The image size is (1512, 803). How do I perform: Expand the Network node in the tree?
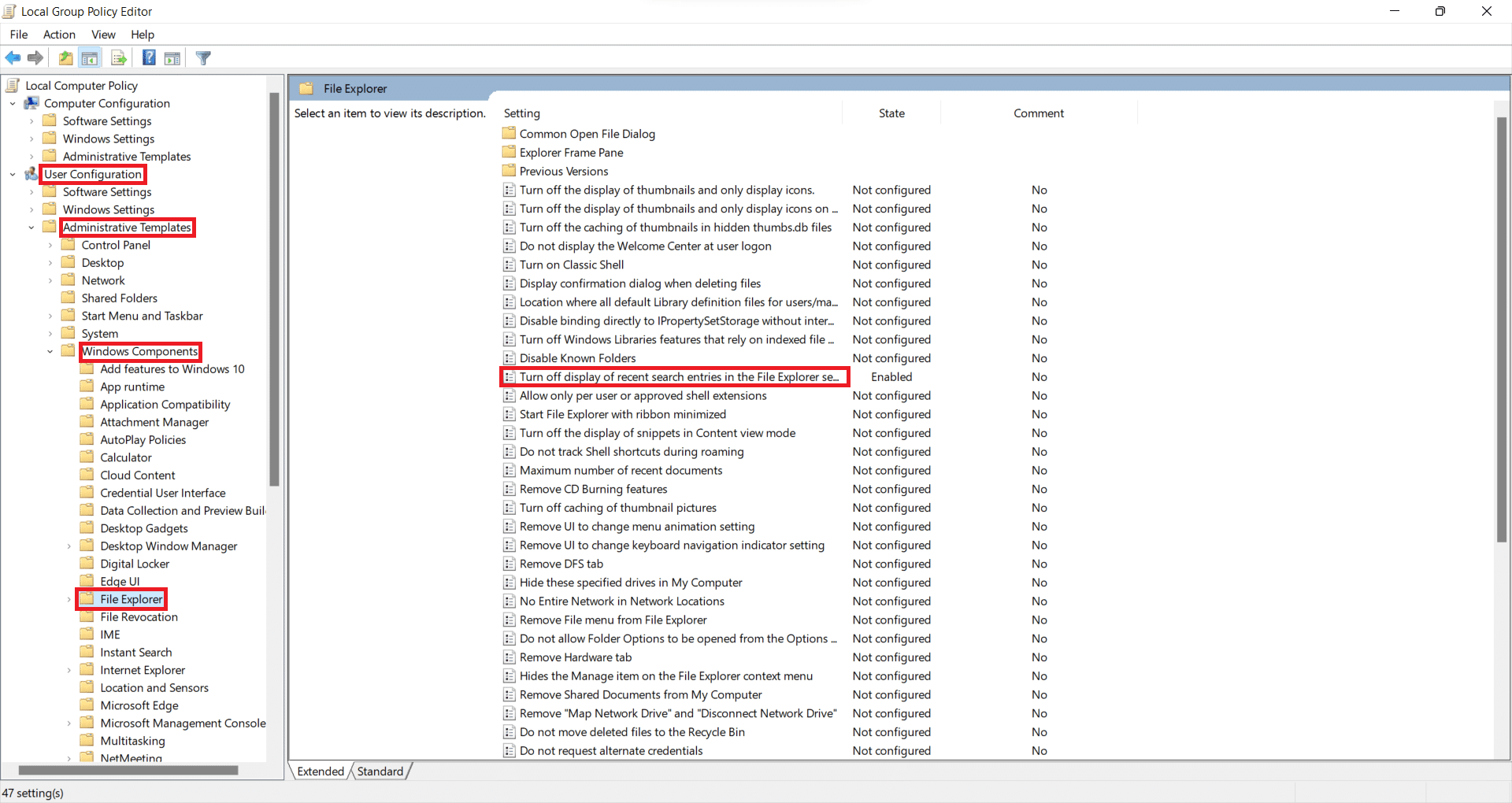click(50, 280)
